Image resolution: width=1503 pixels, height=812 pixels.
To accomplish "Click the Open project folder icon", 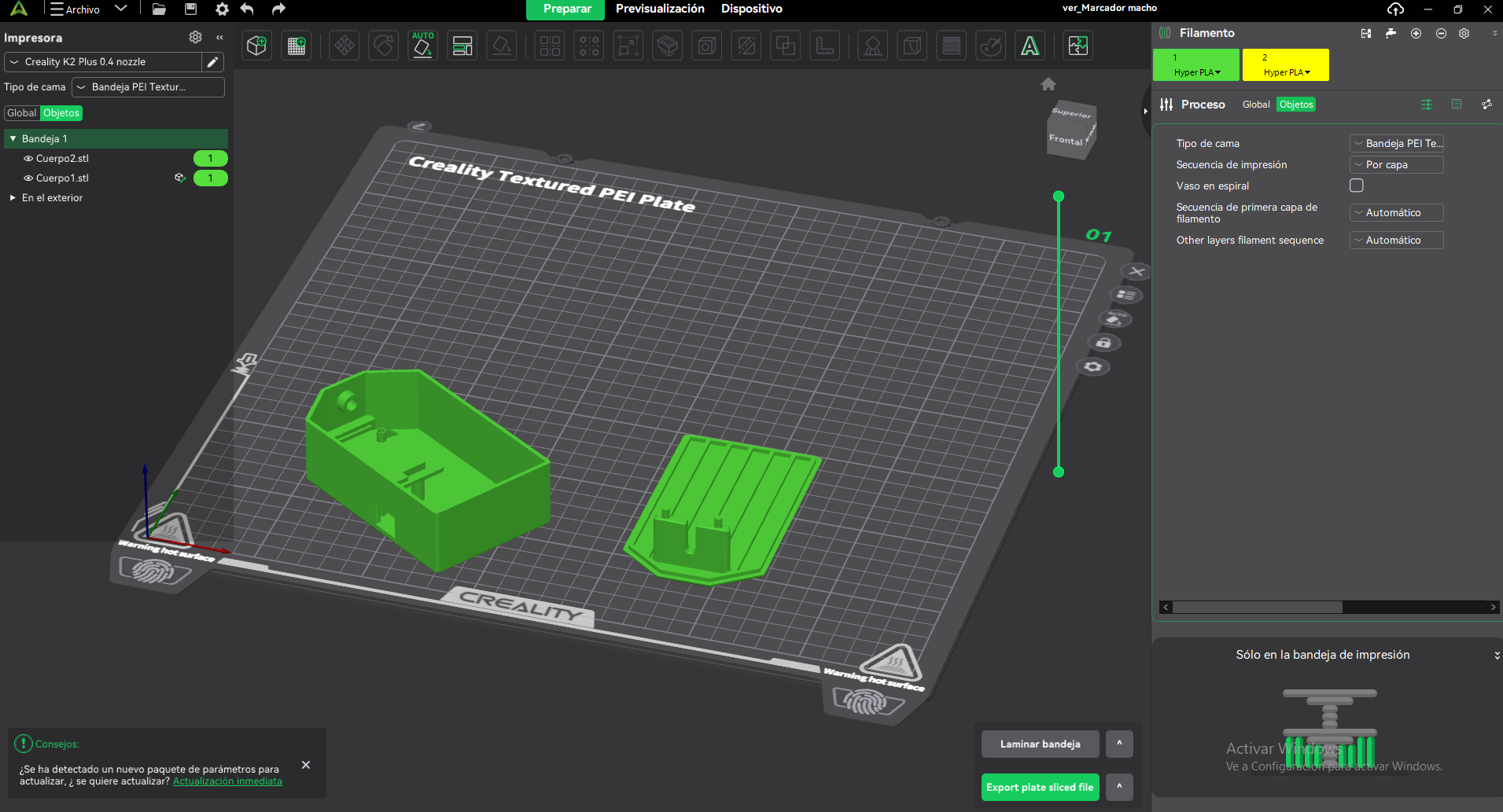I will pyautogui.click(x=159, y=9).
